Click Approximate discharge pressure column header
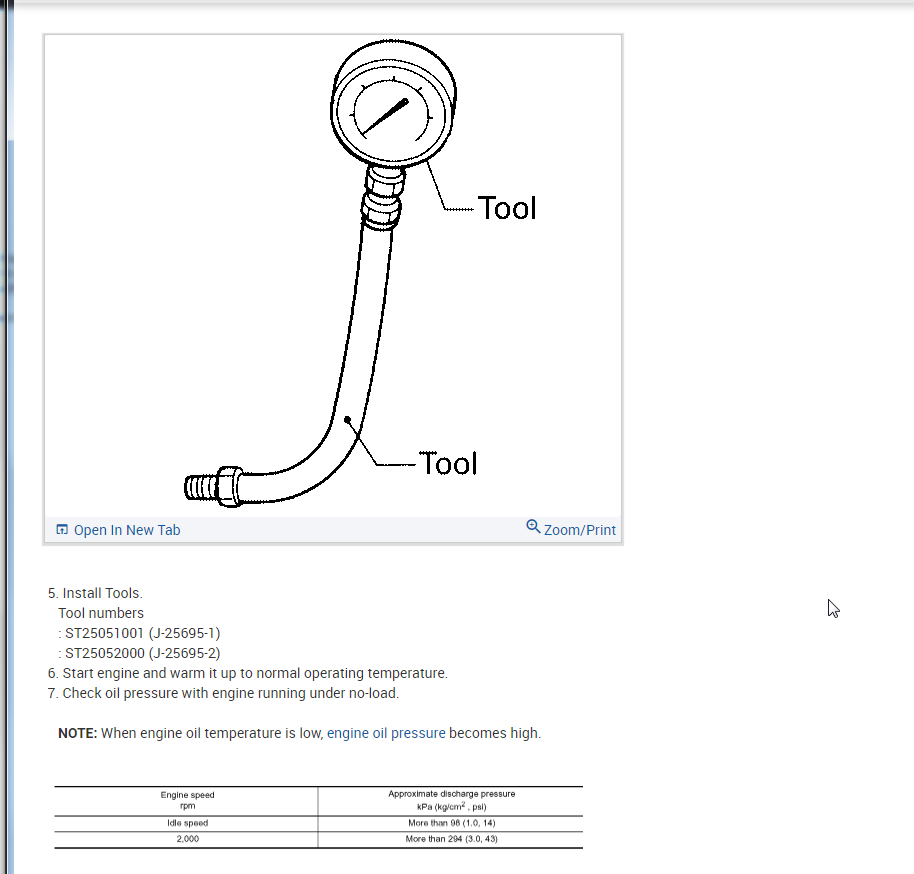The height and width of the screenshot is (874, 914). (451, 801)
